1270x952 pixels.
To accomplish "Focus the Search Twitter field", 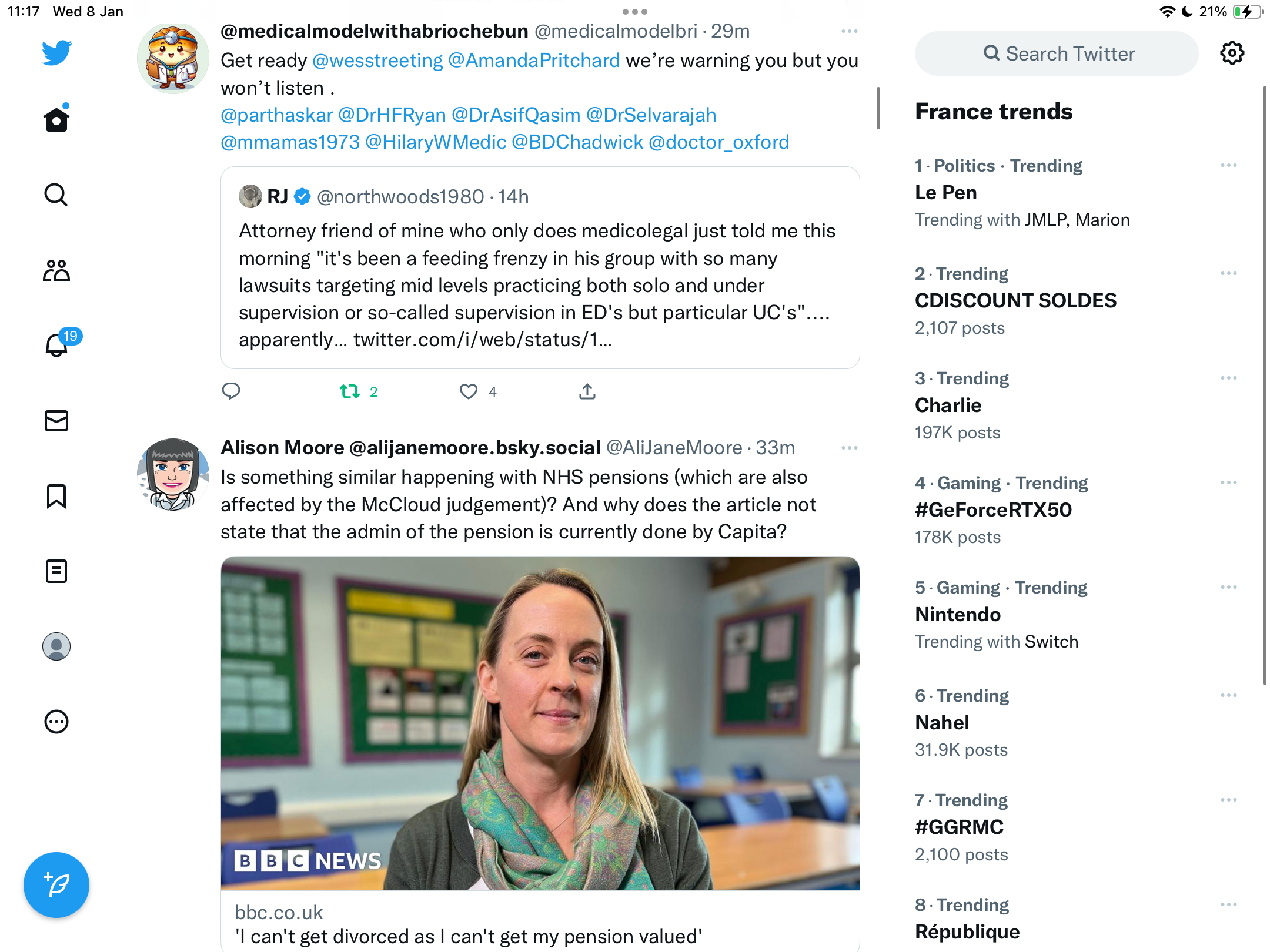I will [1057, 53].
